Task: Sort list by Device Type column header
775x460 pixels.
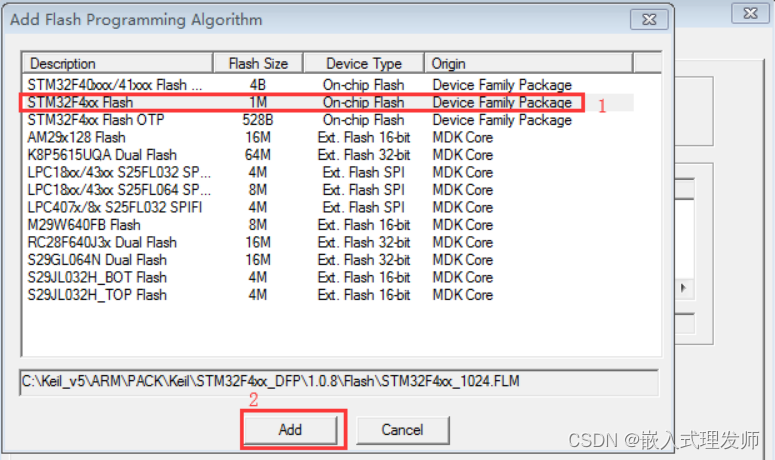Action: 364,63
